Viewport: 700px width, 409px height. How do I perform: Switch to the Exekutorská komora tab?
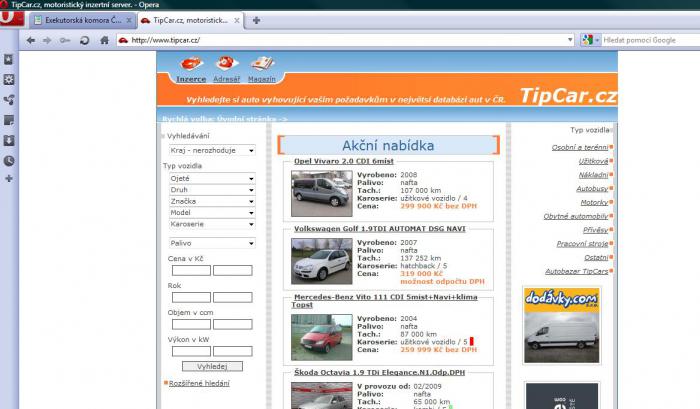[78, 20]
